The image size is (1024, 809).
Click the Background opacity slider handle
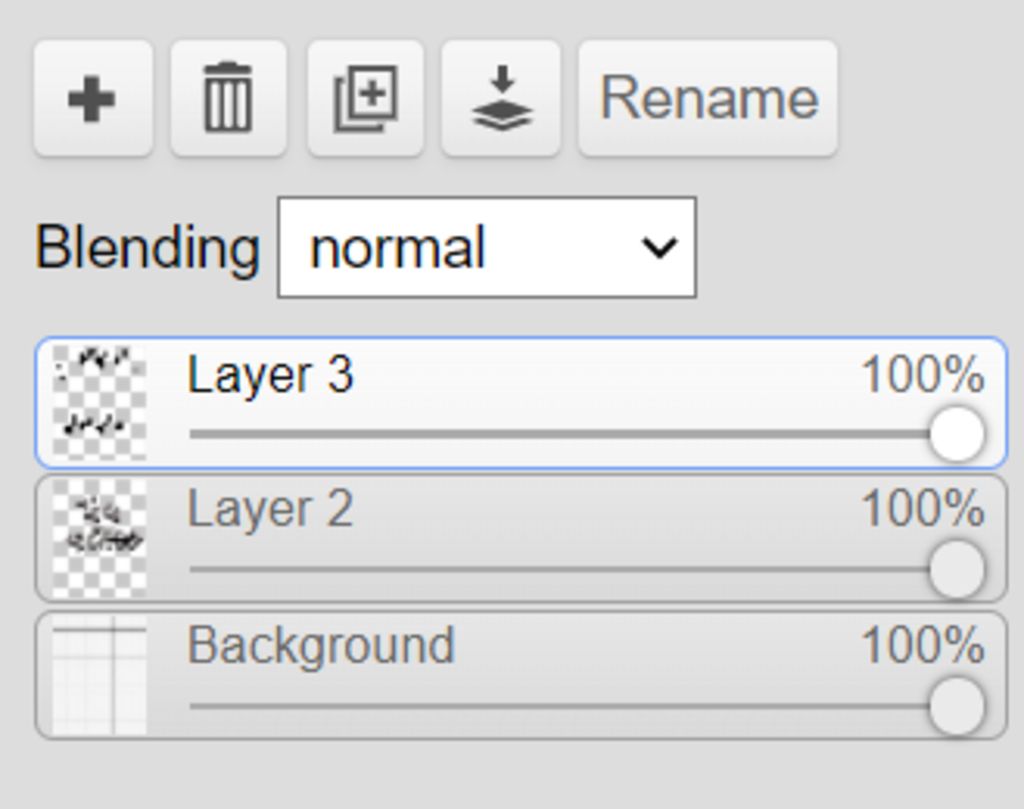tap(956, 705)
